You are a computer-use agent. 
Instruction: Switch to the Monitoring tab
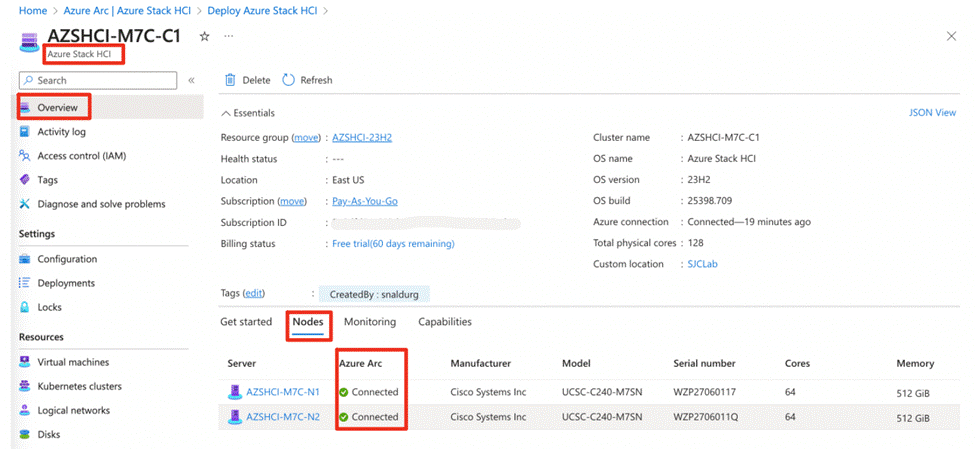370,322
